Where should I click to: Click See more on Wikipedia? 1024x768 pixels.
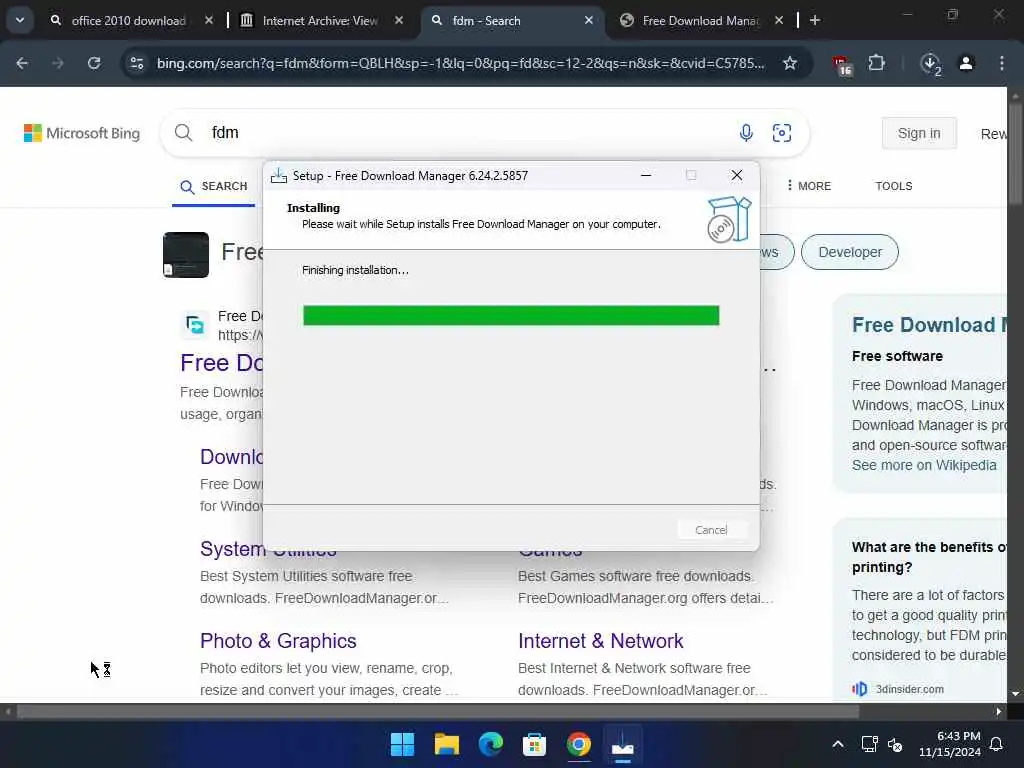coord(924,465)
